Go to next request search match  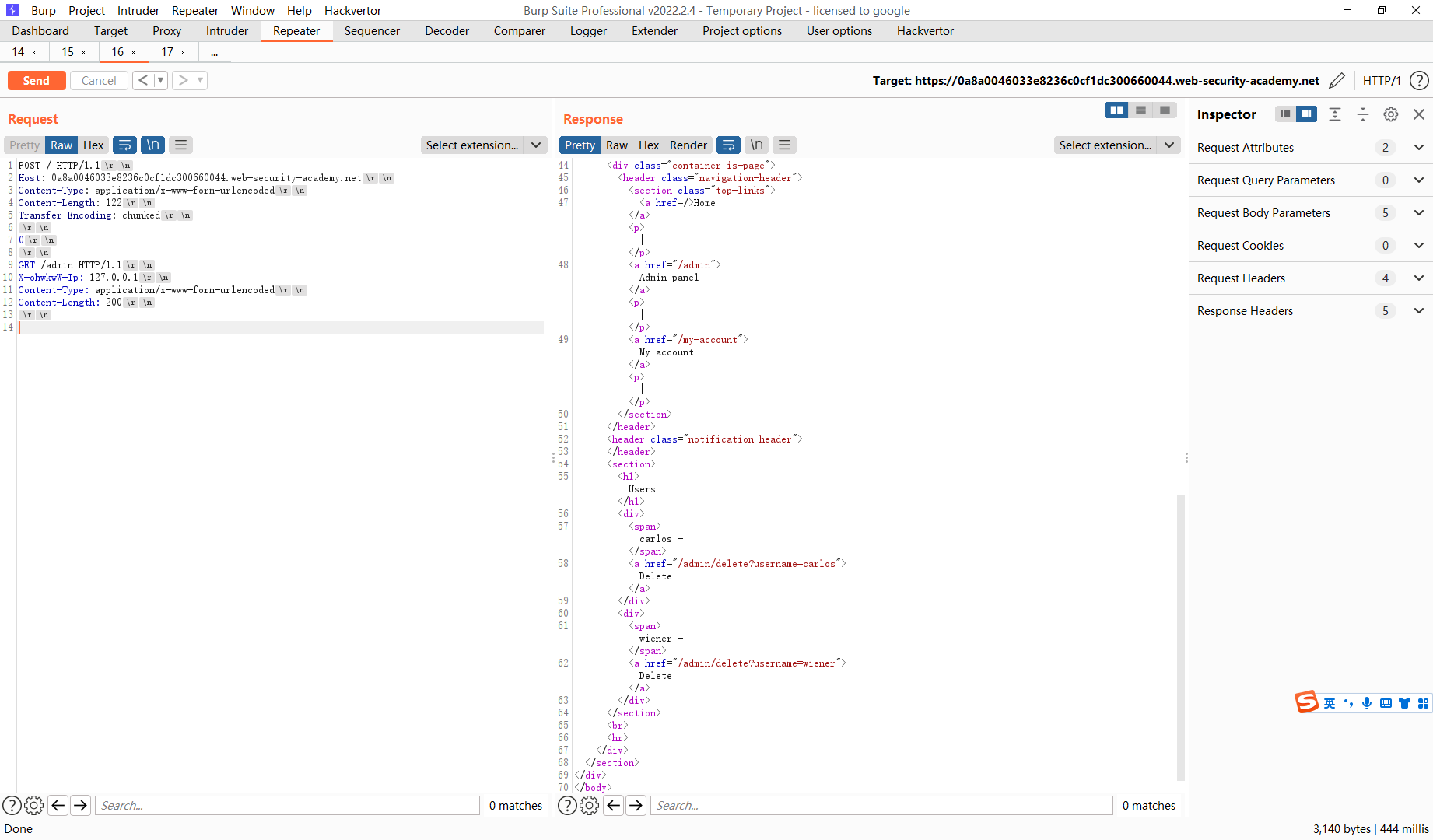(x=80, y=806)
